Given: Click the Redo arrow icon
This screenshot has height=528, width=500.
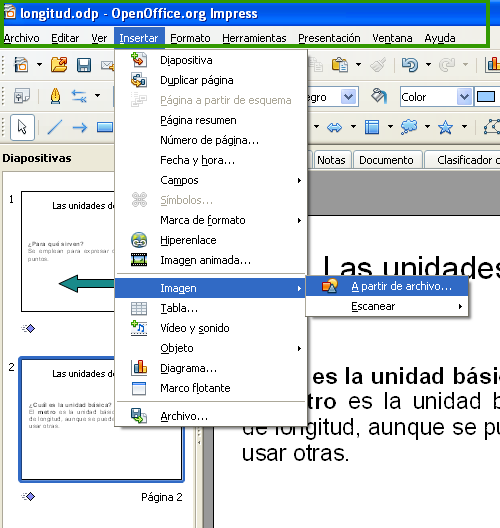Looking at the screenshot, I should (x=447, y=65).
